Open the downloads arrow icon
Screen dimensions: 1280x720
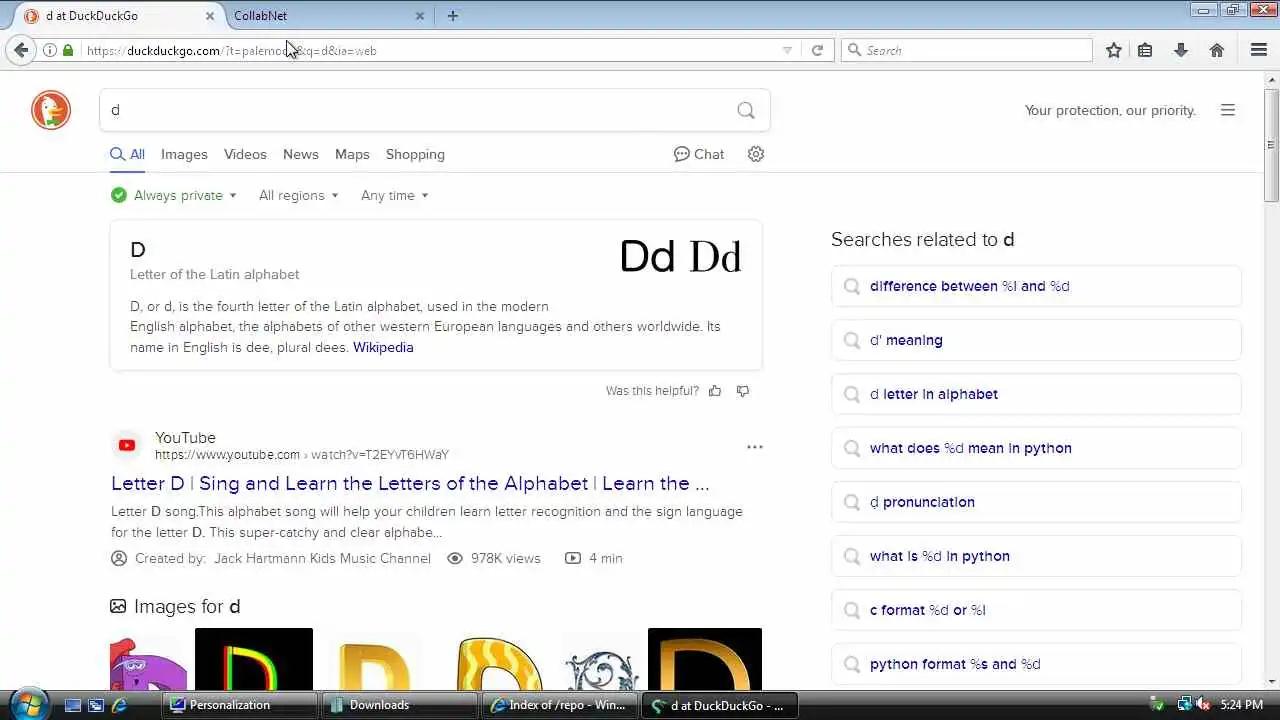pyautogui.click(x=1181, y=50)
